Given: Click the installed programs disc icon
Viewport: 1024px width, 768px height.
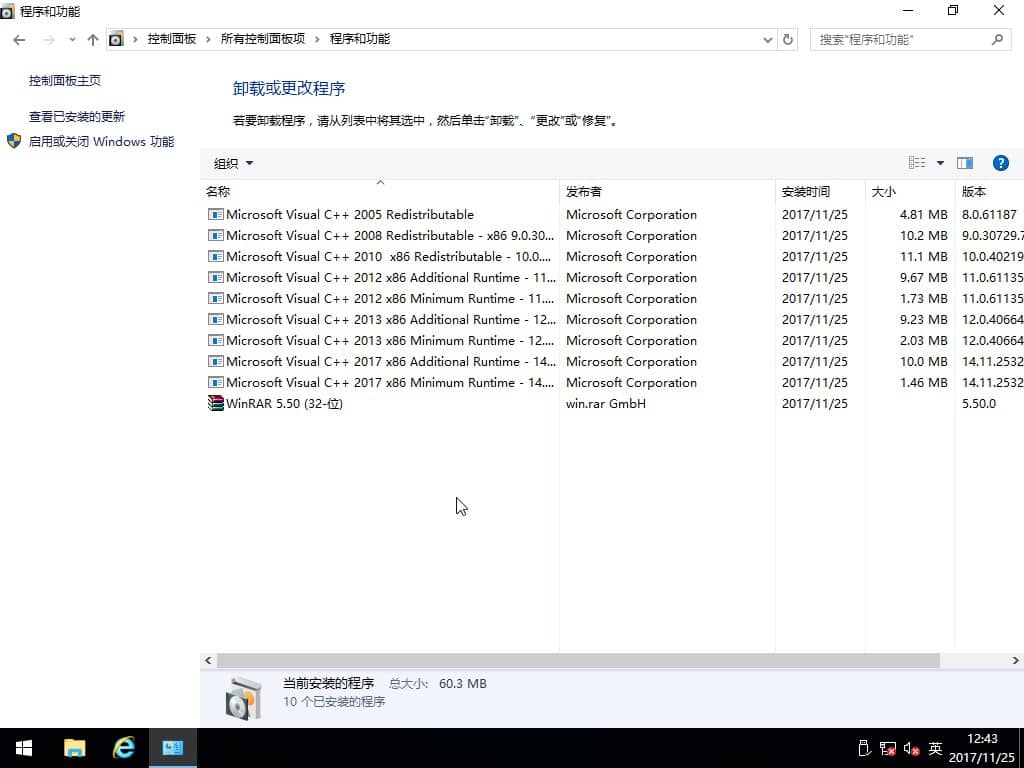Looking at the screenshot, I should (x=244, y=698).
